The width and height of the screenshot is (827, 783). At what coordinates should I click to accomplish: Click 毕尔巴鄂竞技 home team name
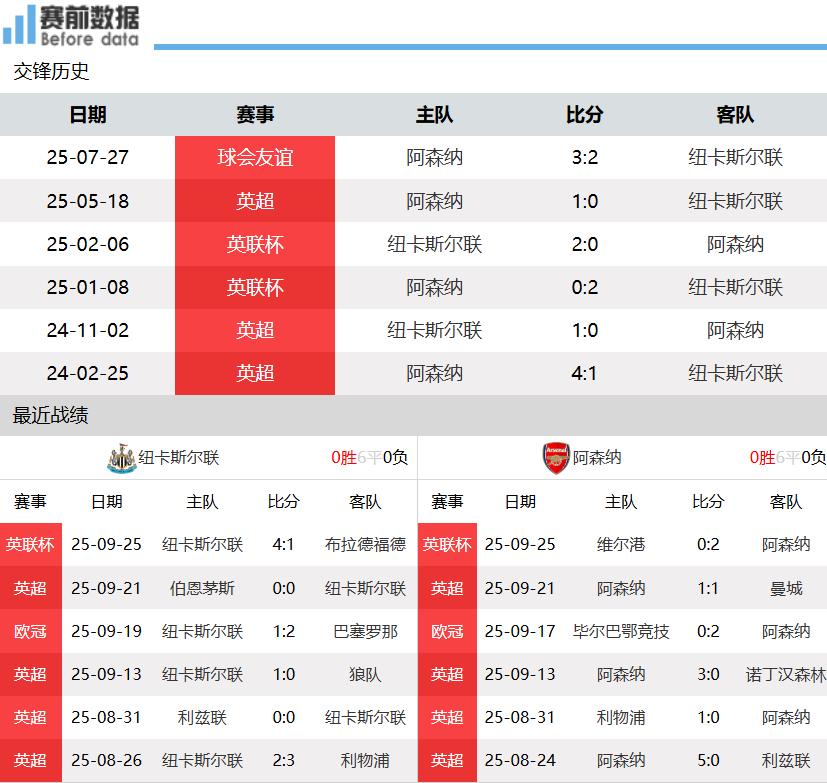pos(621,631)
